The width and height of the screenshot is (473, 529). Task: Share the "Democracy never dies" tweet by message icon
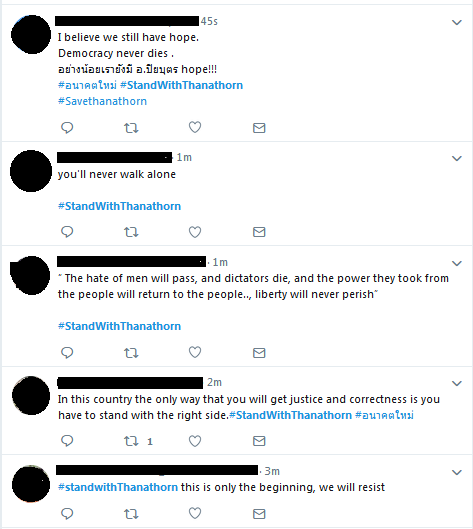click(259, 128)
